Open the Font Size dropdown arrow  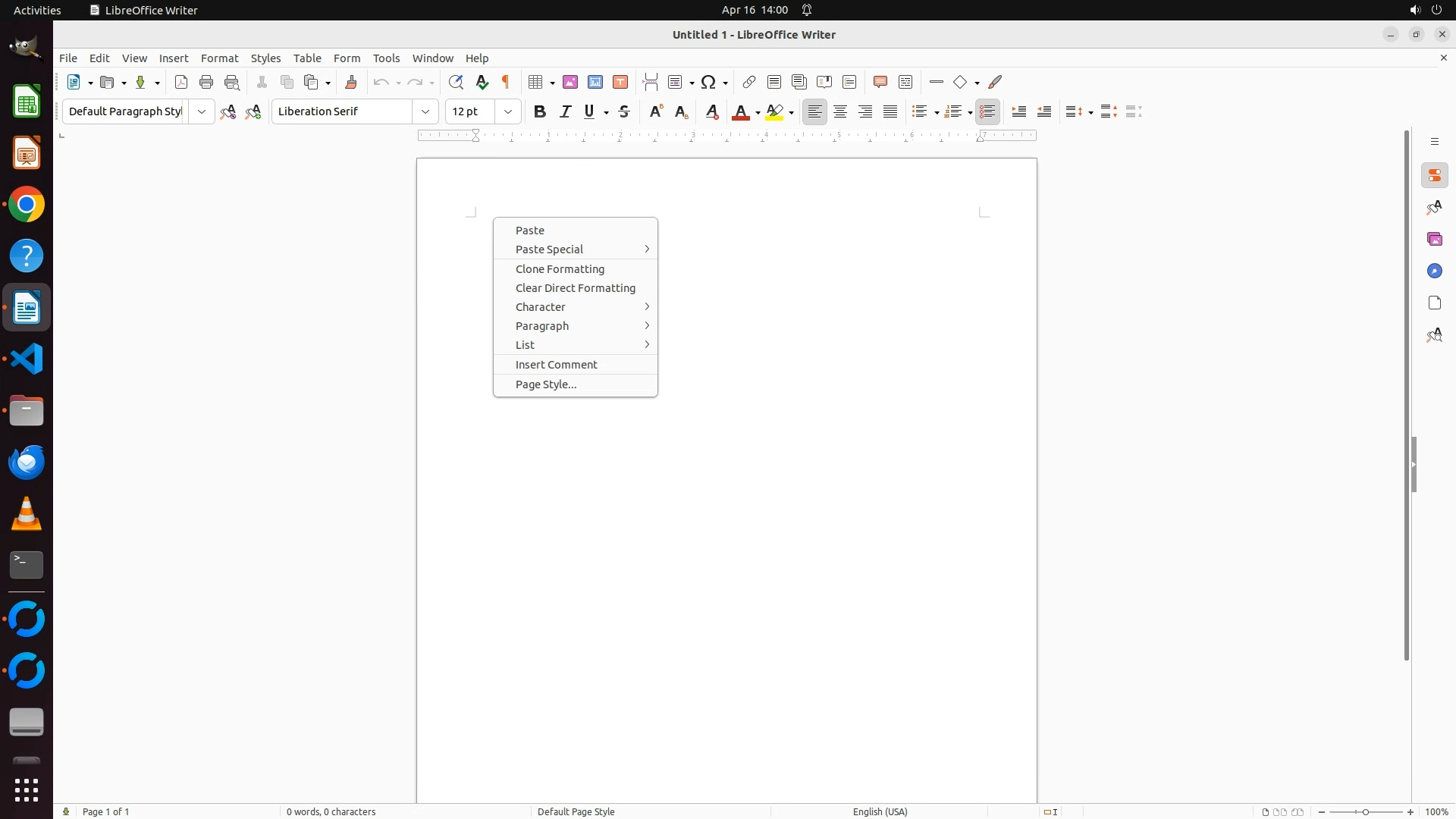coord(508,111)
